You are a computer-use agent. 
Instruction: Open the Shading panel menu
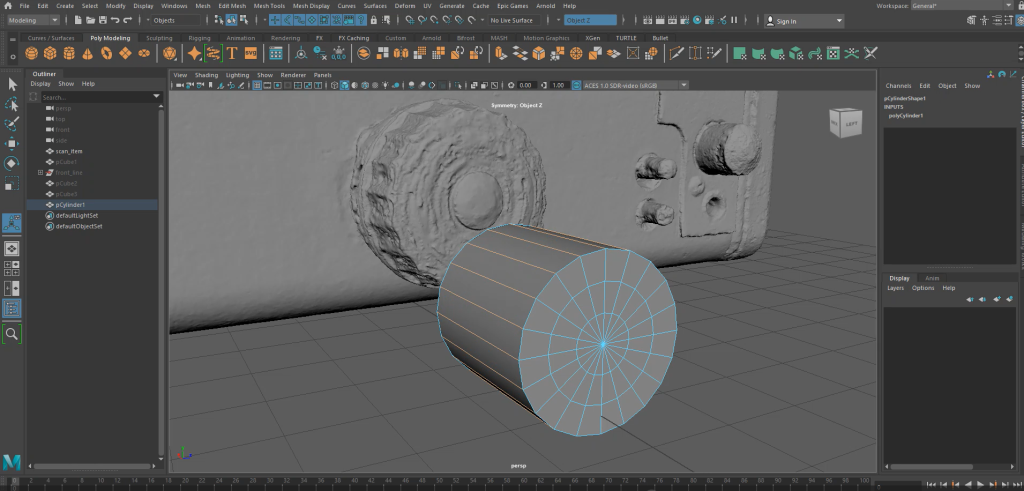[x=206, y=75]
